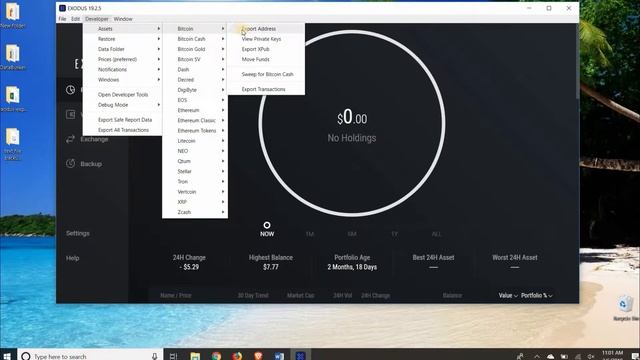Open the Value sort dropdown
Screen dimensions: 640x360
(x=508, y=296)
